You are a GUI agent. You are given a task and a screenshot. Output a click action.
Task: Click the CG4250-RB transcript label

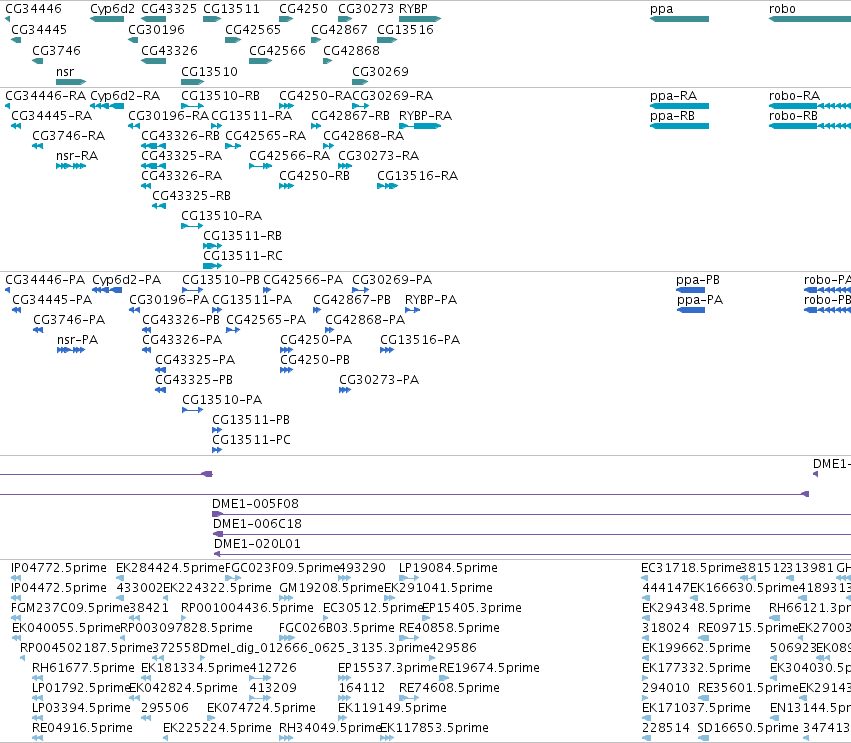(x=314, y=176)
